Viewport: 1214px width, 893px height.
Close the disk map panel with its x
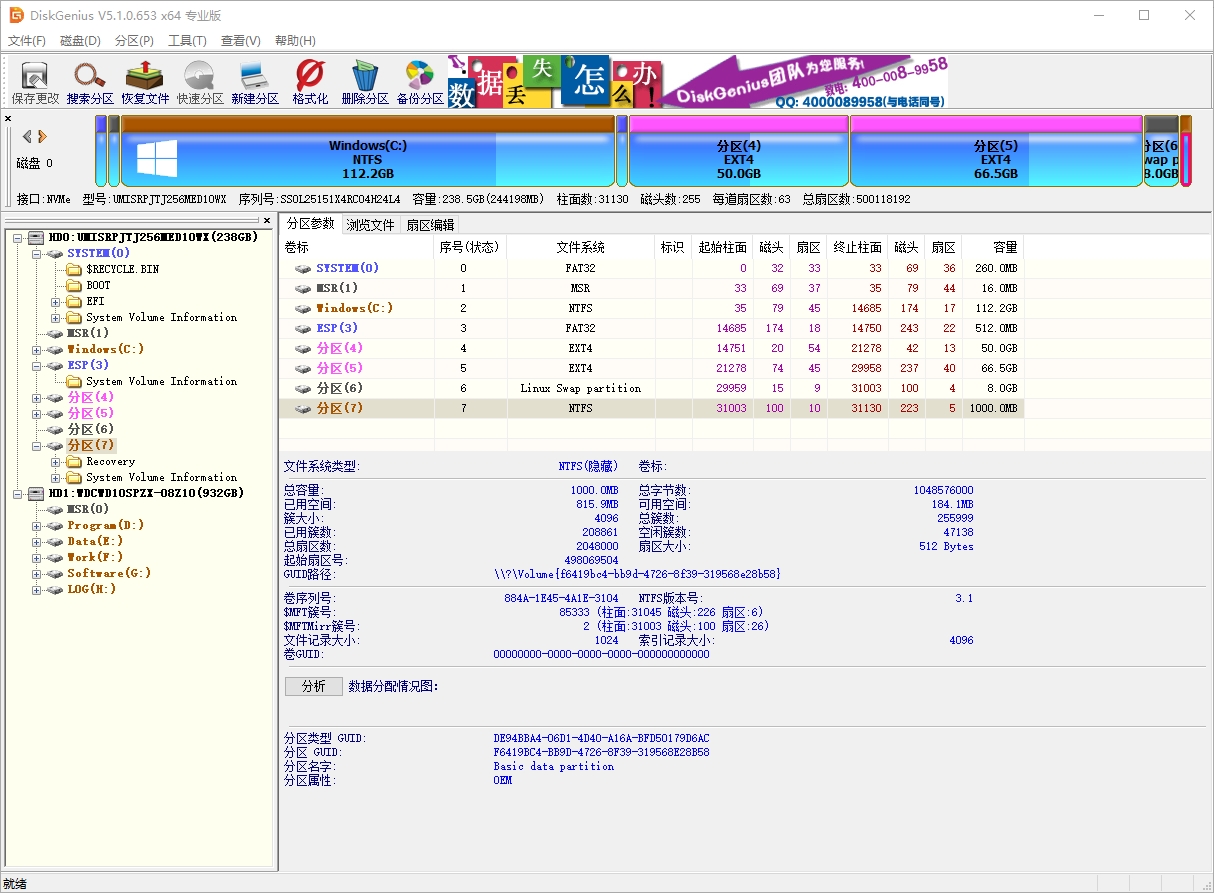8,118
